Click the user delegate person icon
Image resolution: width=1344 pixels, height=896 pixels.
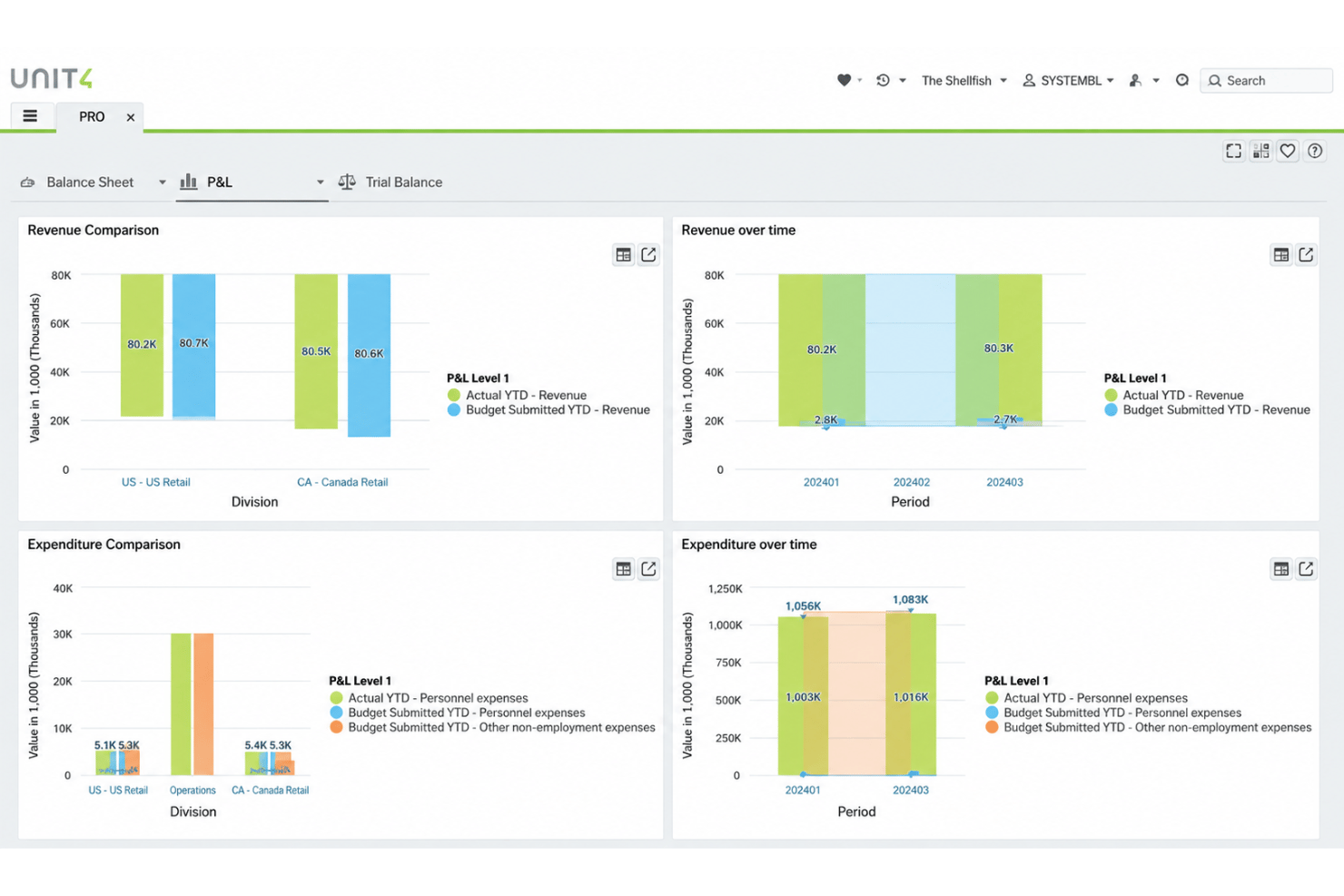[x=1135, y=80]
